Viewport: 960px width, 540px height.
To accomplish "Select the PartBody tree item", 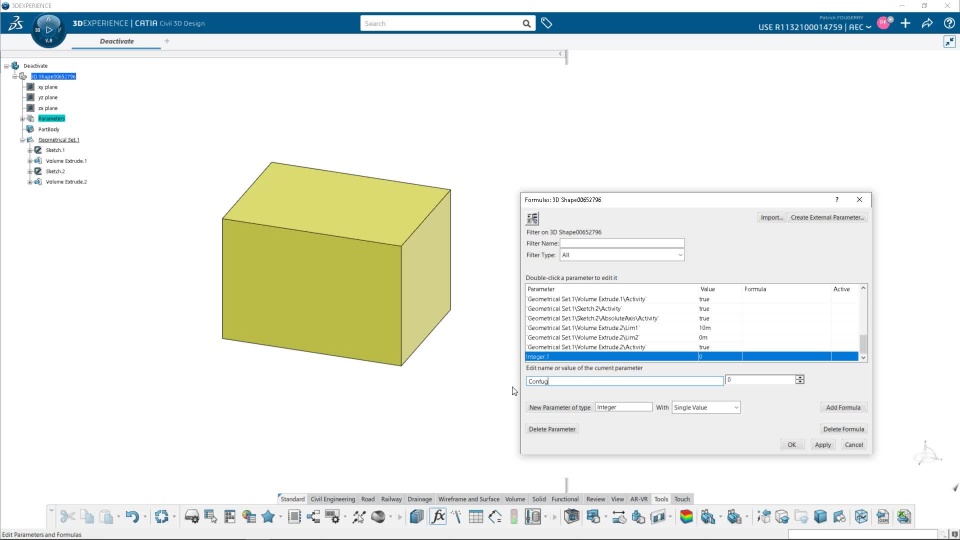I will pyautogui.click(x=49, y=129).
